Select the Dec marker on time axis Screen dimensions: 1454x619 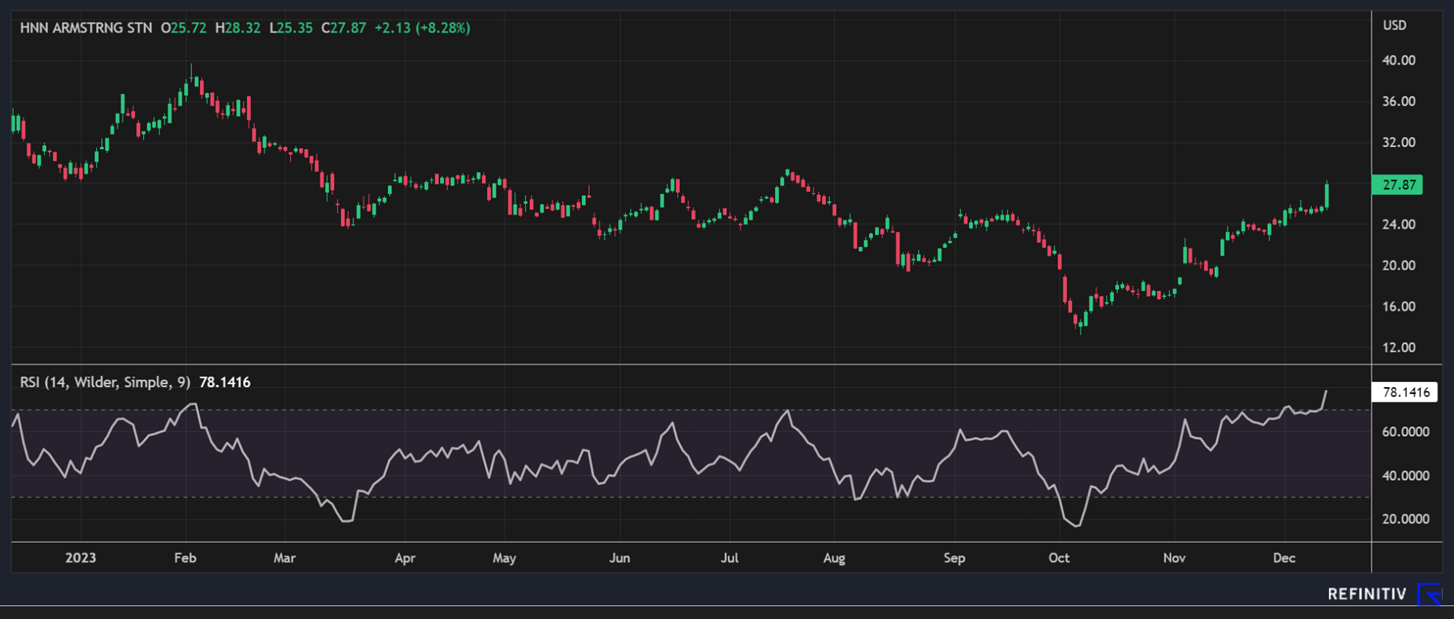tap(1283, 558)
